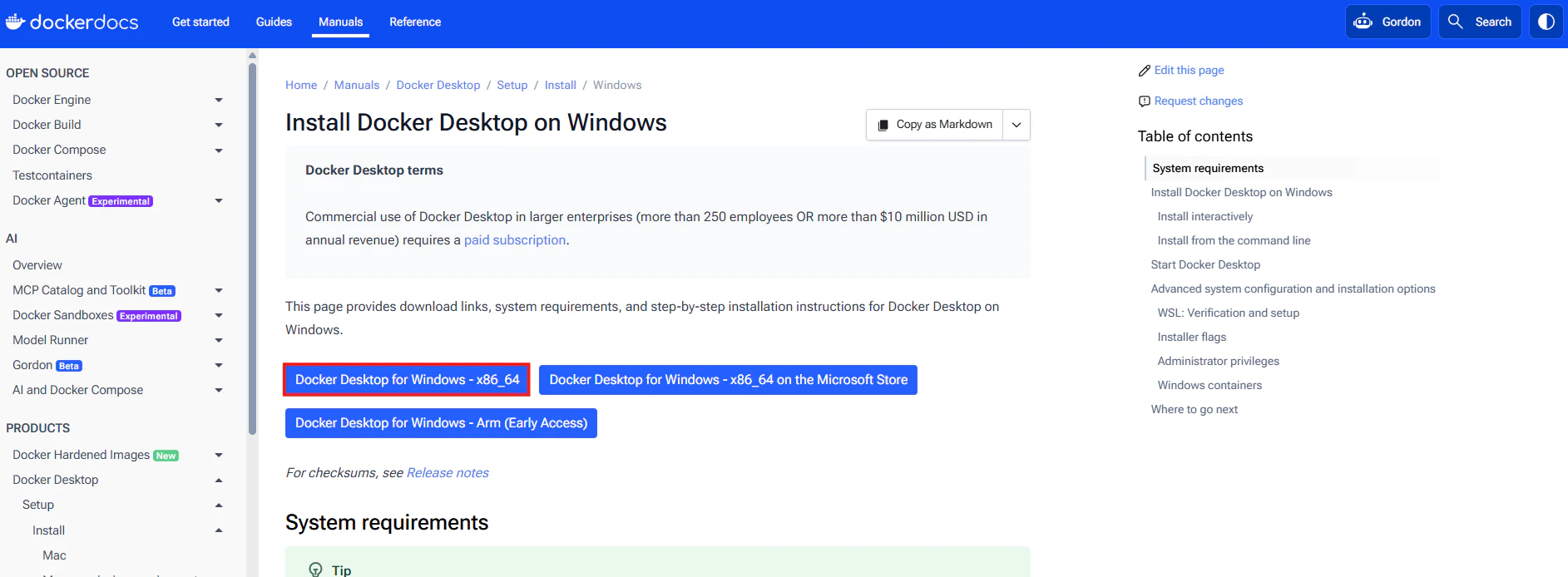The image size is (1568, 577).
Task: Jump to Install from the command line
Action: [1234, 240]
